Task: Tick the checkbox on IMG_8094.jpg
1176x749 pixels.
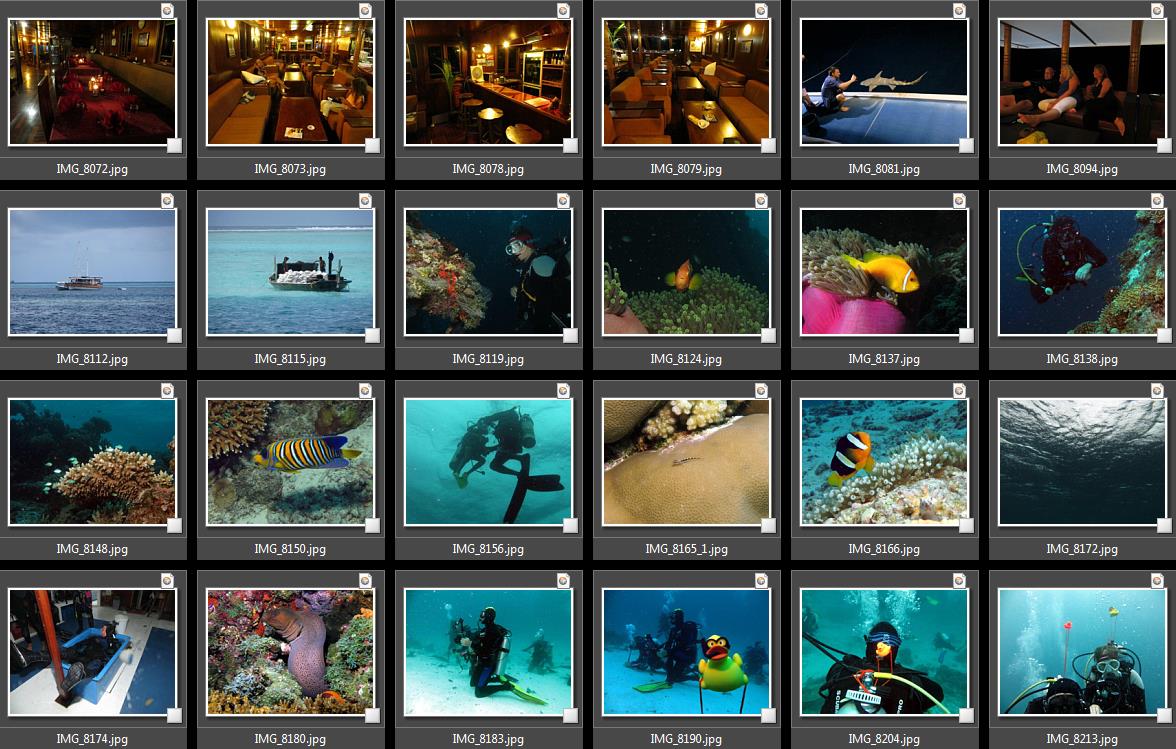Action: coord(1165,145)
